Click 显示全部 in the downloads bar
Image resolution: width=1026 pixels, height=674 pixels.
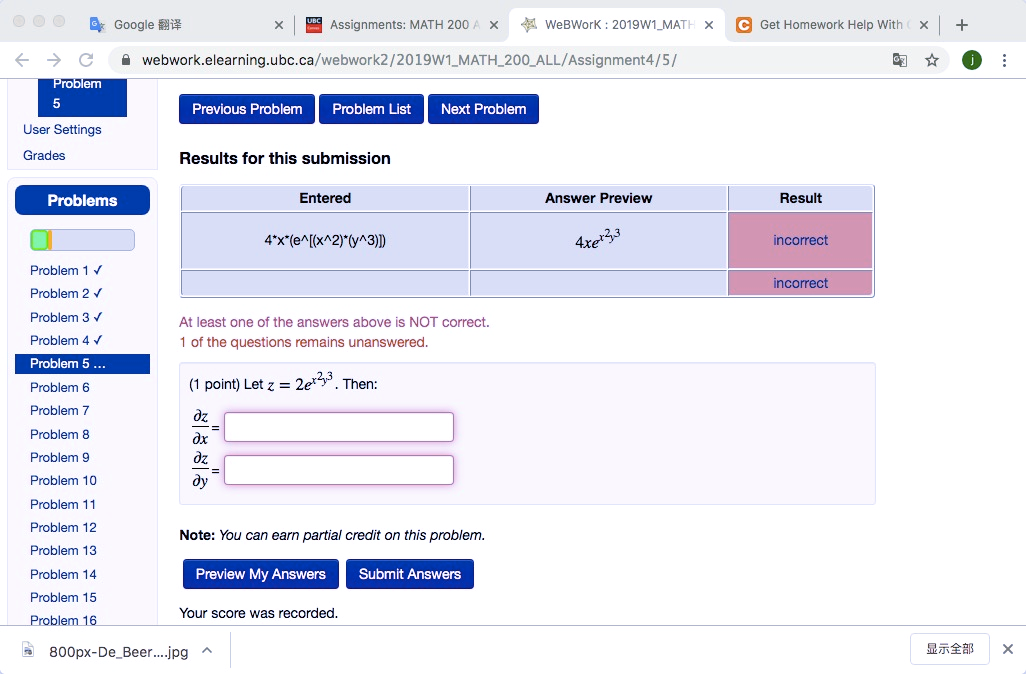tap(948, 648)
